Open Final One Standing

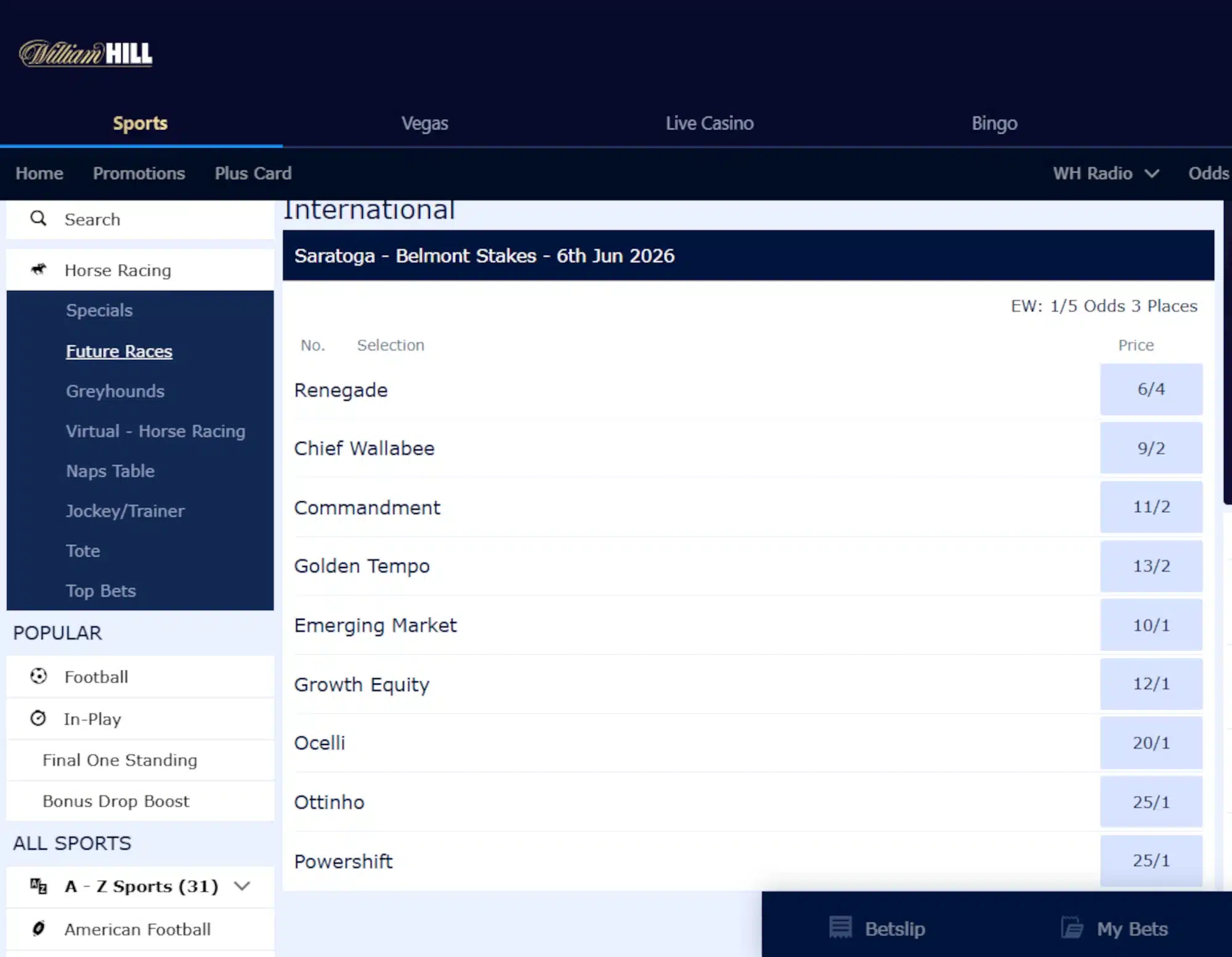140,760
